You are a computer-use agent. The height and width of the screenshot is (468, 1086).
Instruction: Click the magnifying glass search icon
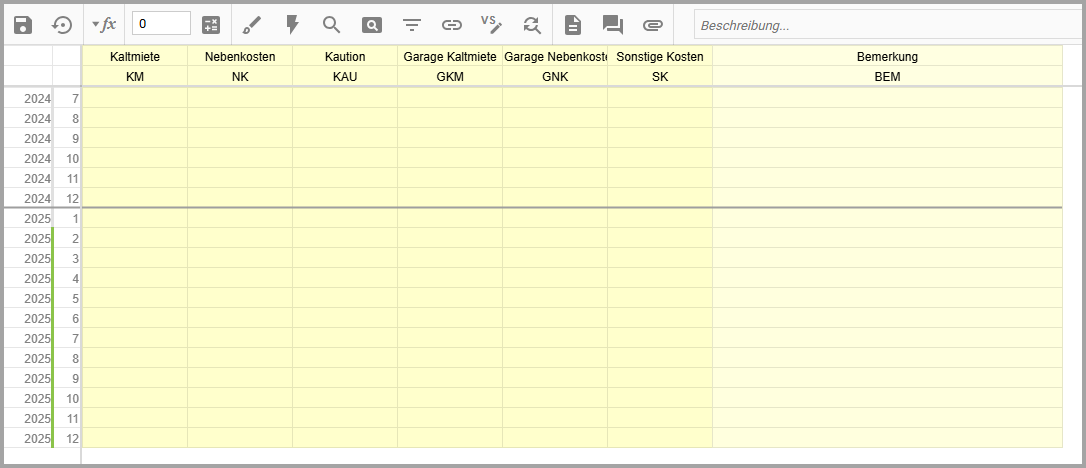point(332,24)
